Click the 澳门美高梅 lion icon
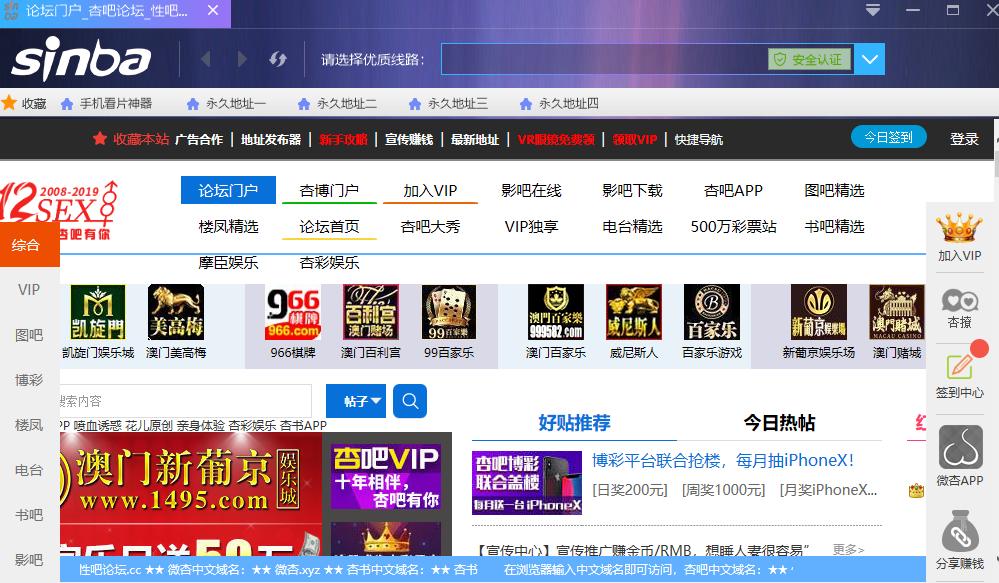The height and width of the screenshot is (583, 999). 176,312
